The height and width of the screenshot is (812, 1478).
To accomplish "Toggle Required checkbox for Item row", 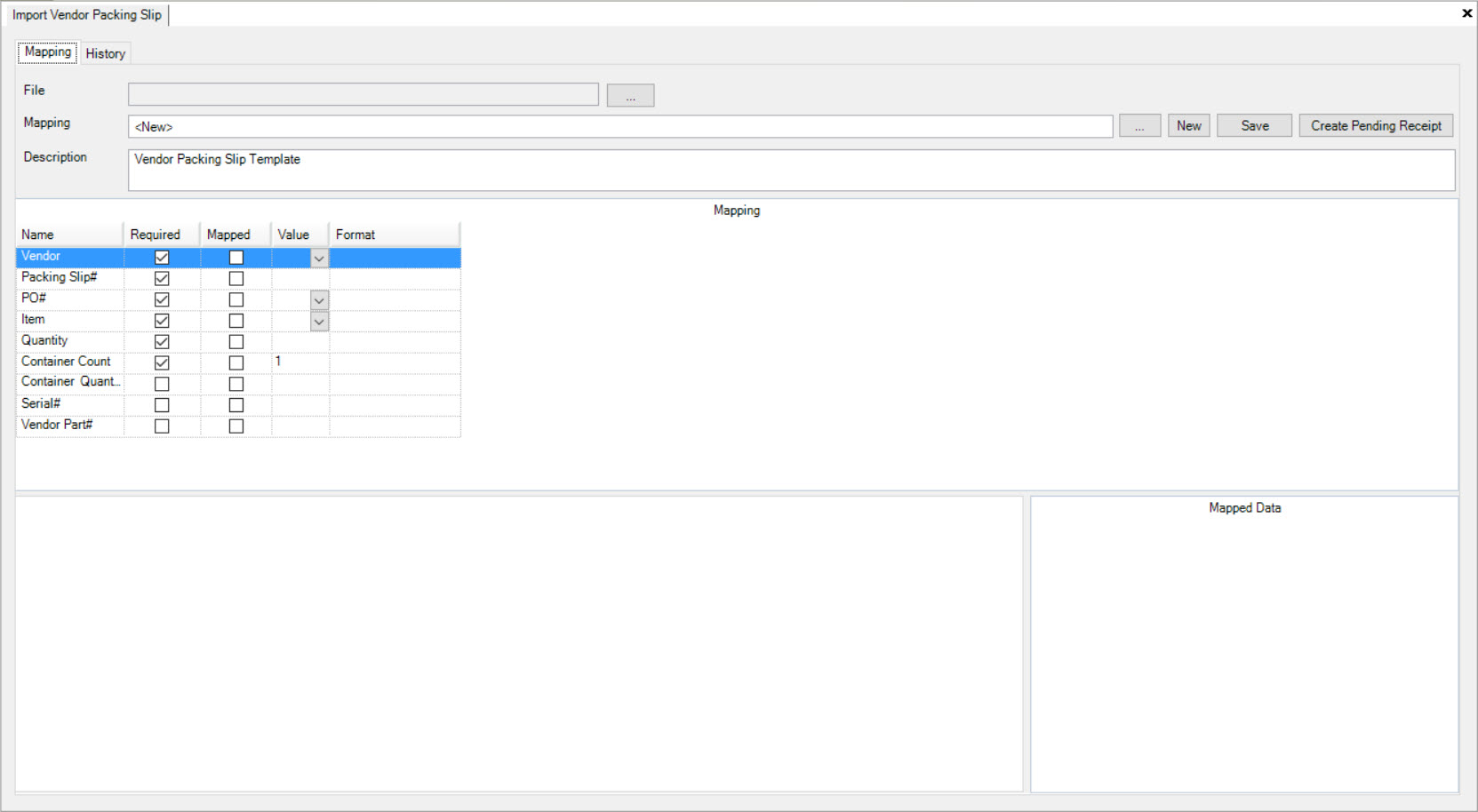I will click(x=162, y=321).
